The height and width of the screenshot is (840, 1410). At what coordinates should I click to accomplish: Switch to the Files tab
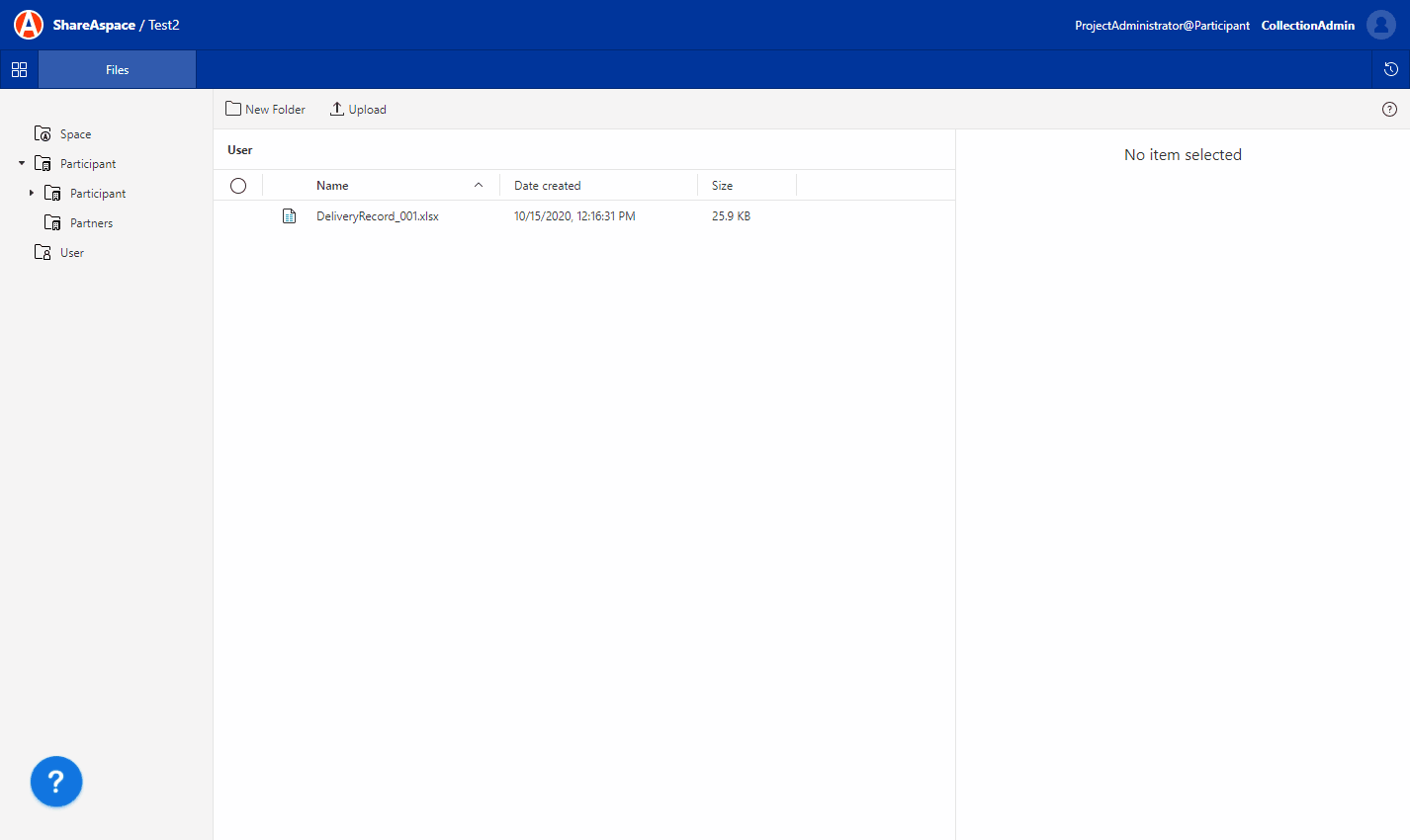click(117, 69)
